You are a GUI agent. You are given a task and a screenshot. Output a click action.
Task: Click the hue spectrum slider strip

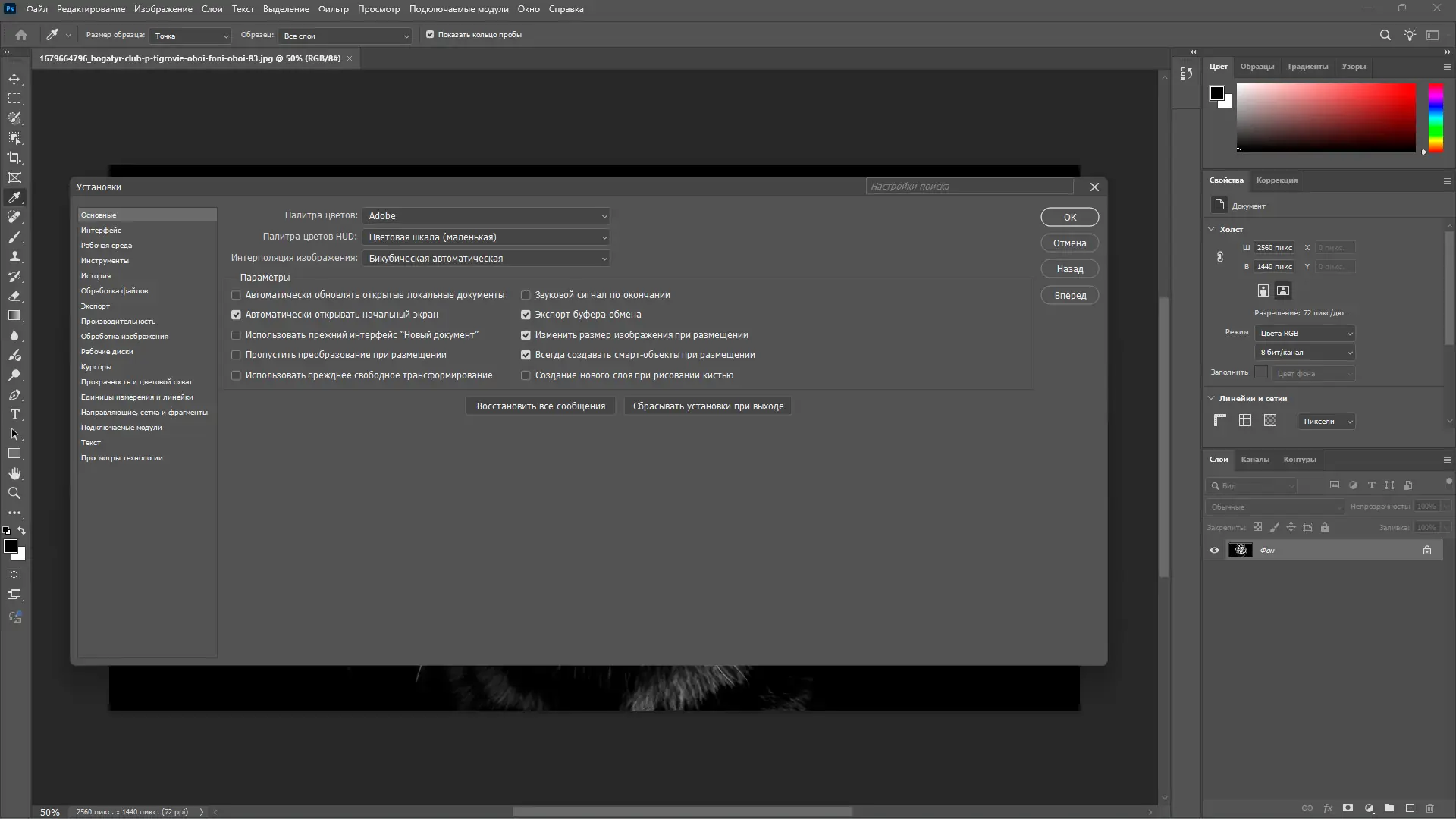1436,118
